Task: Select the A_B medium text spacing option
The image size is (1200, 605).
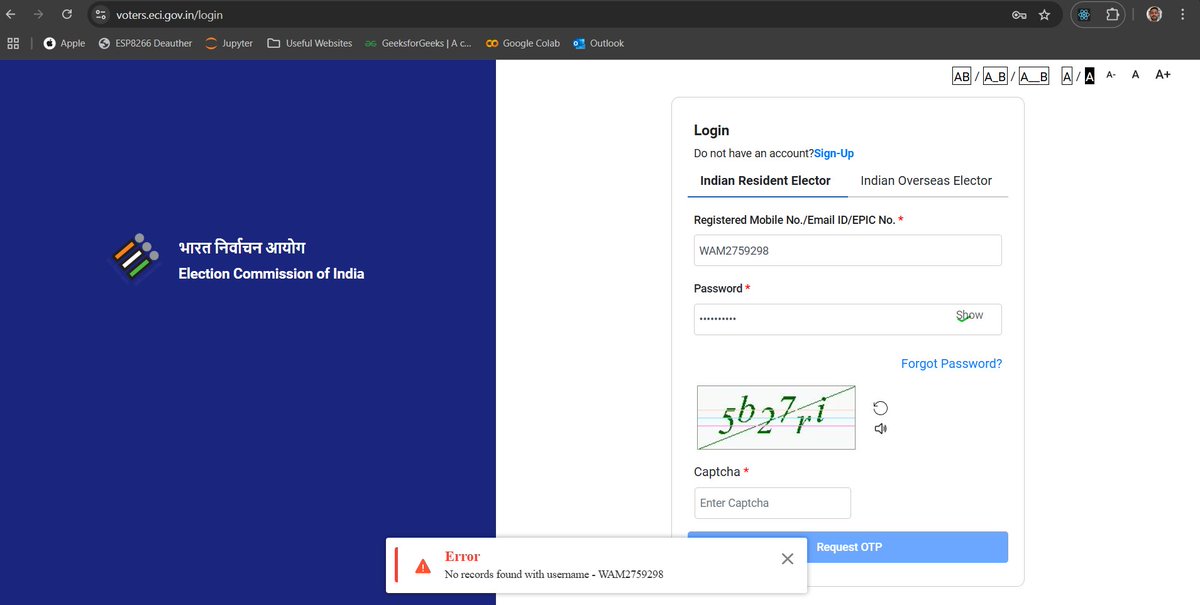Action: [x=995, y=76]
